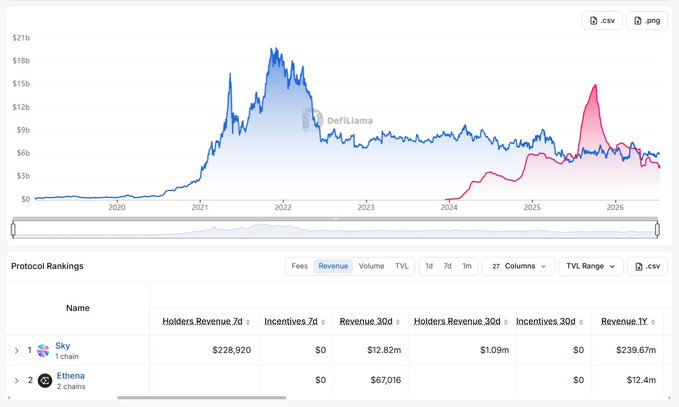Screen dimensions: 679x407
Task: Sort by Incentives 30d column
Action: (x=546, y=321)
